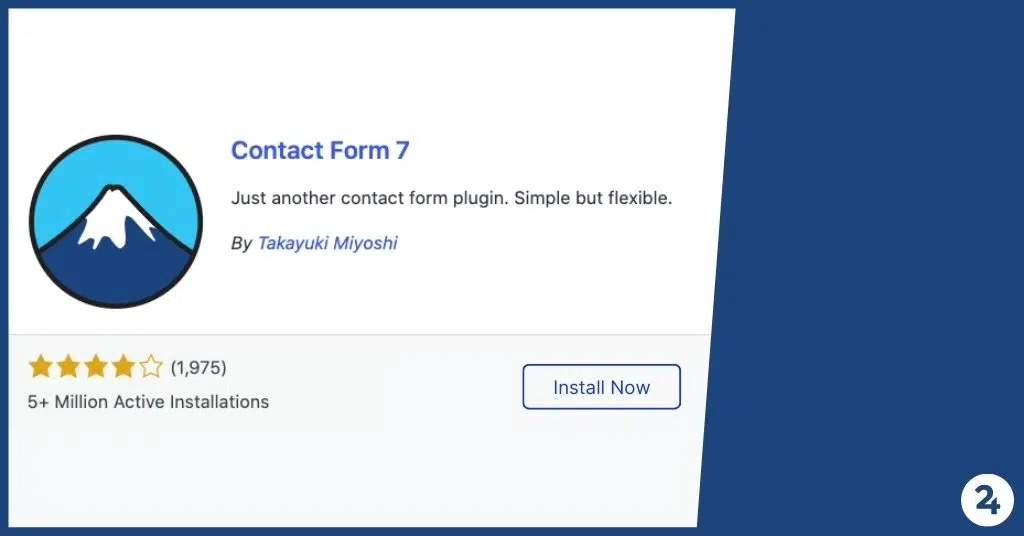Click the round 24 badge logo
This screenshot has height=536, width=1024.
tap(987, 500)
